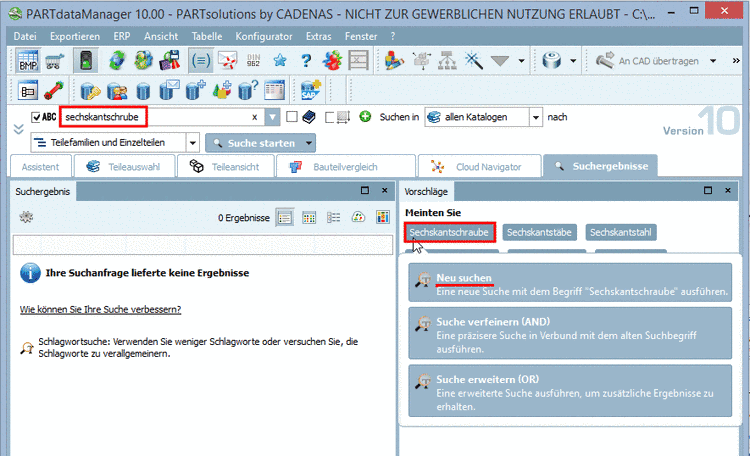Click the blue star favorites icon
The height and width of the screenshot is (456, 750).
pos(280,61)
